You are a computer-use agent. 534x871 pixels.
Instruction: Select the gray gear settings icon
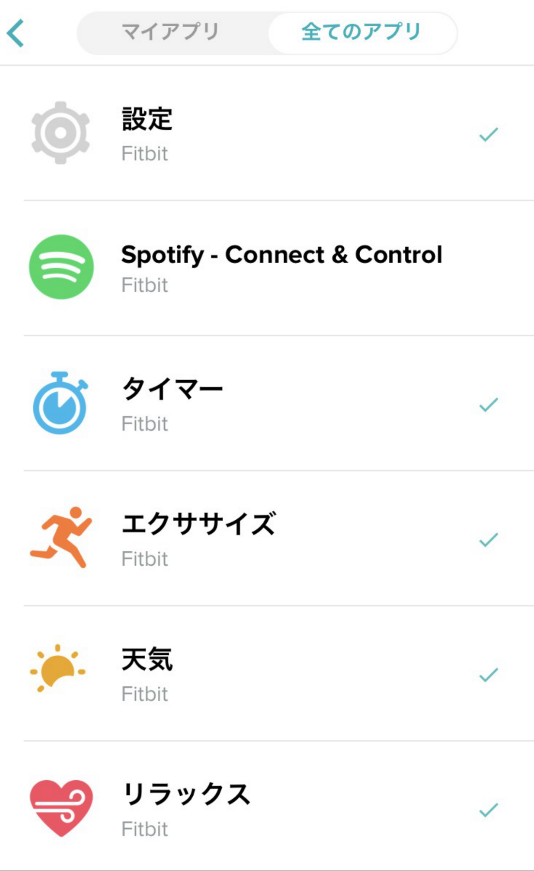pyautogui.click(x=61, y=133)
